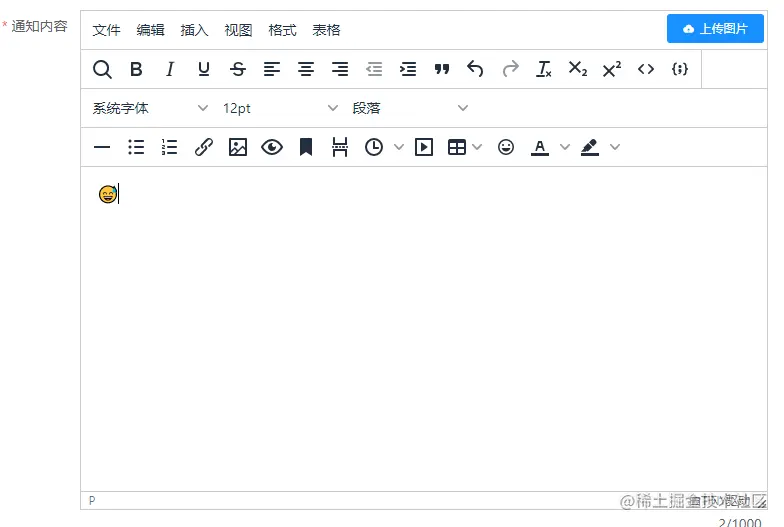Undo the last action
This screenshot has height=527, width=784.
coord(476,69)
